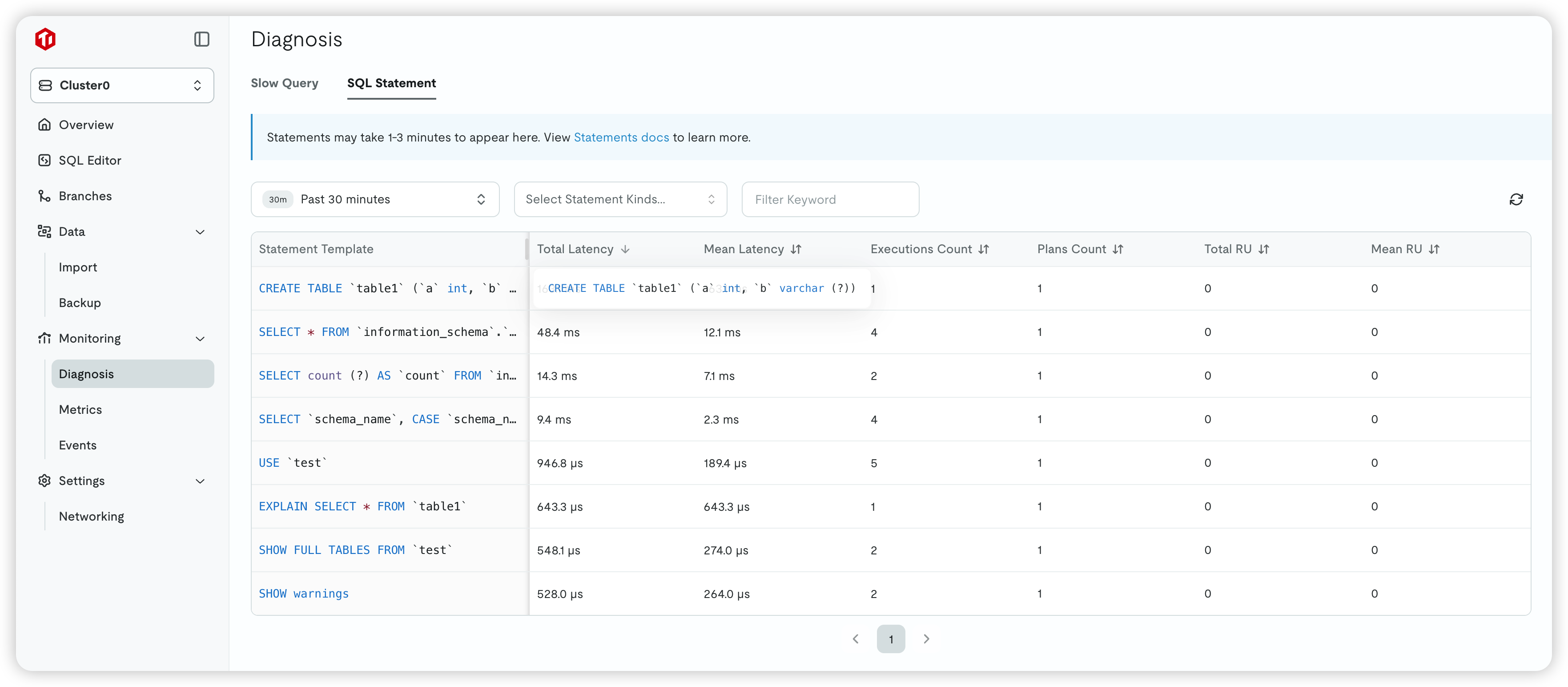
Task: Open Select Statement Kinds dropdown
Action: pyautogui.click(x=620, y=199)
